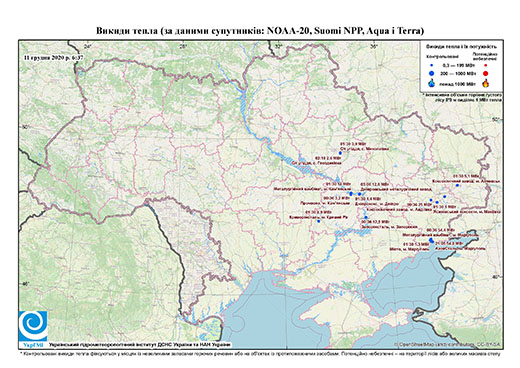Click the blue heat marker near Zaporizhzhia
Viewport: 520px width, 368px height.
[366, 217]
